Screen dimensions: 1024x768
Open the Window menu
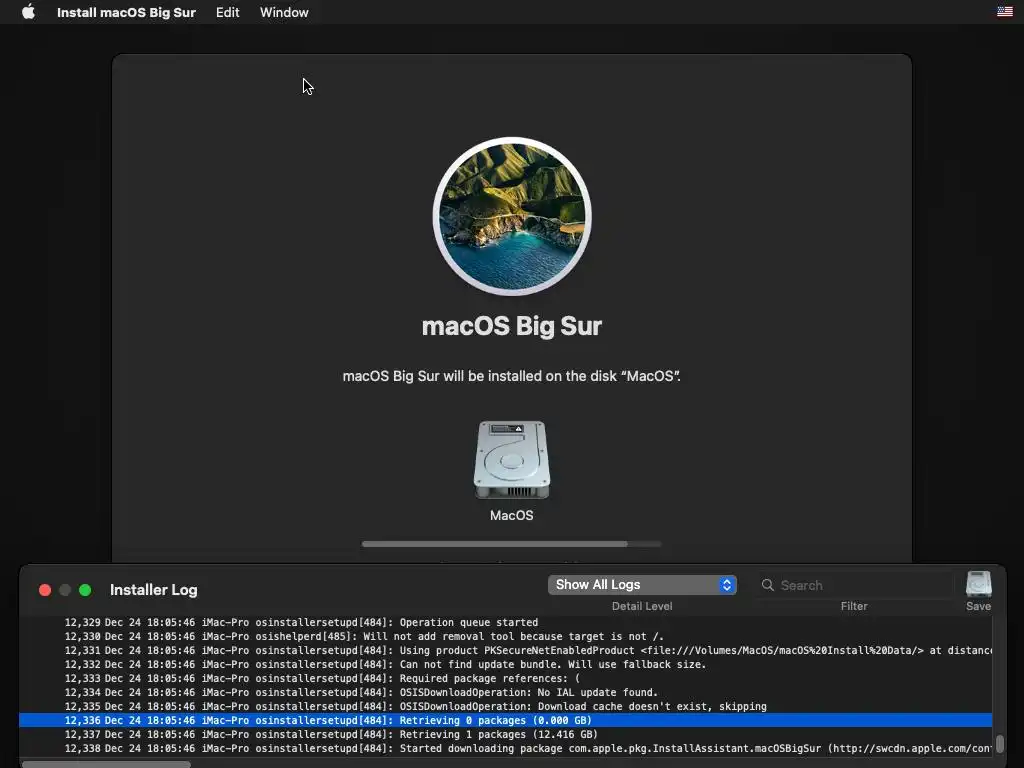[284, 12]
